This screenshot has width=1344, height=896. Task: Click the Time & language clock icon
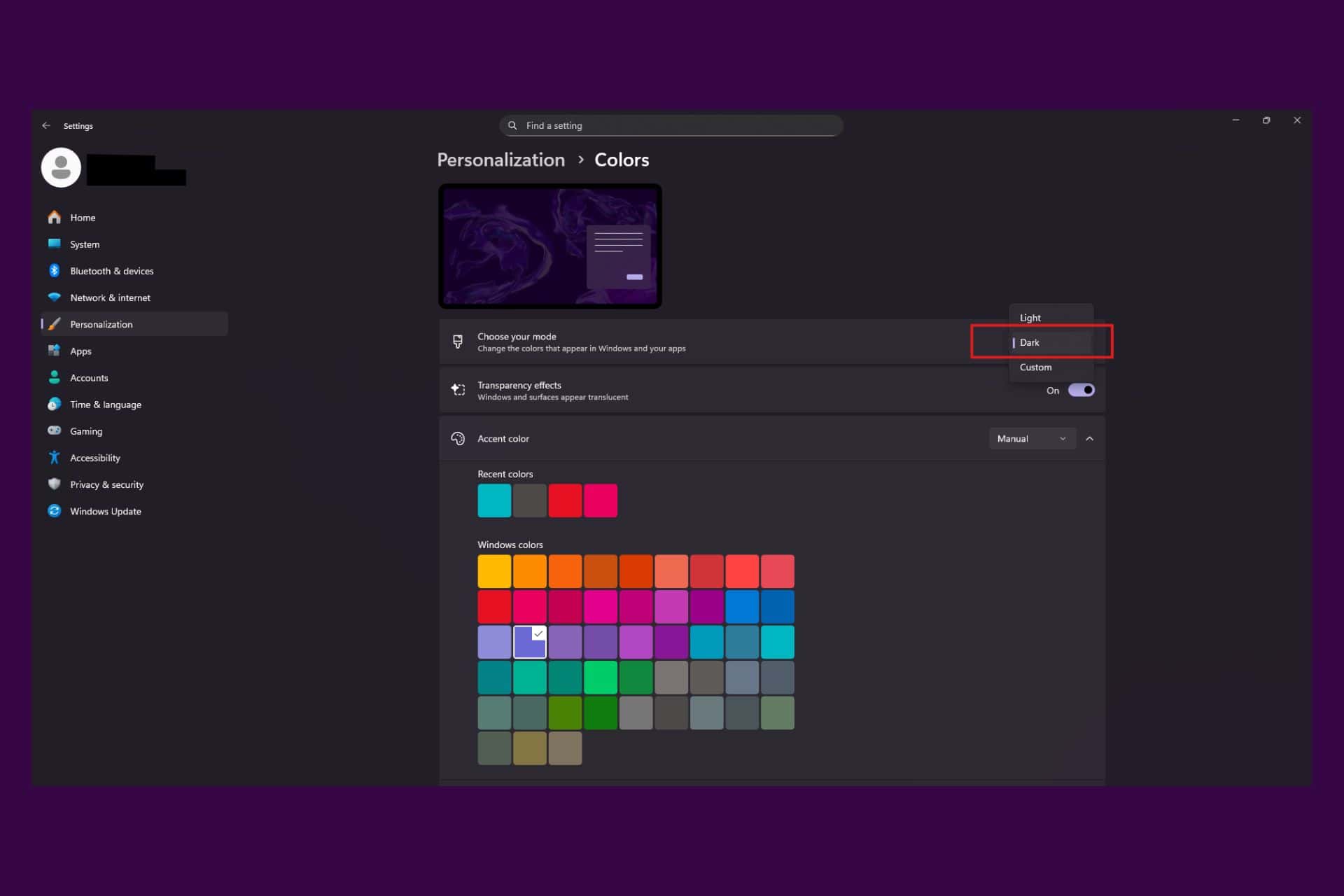55,404
